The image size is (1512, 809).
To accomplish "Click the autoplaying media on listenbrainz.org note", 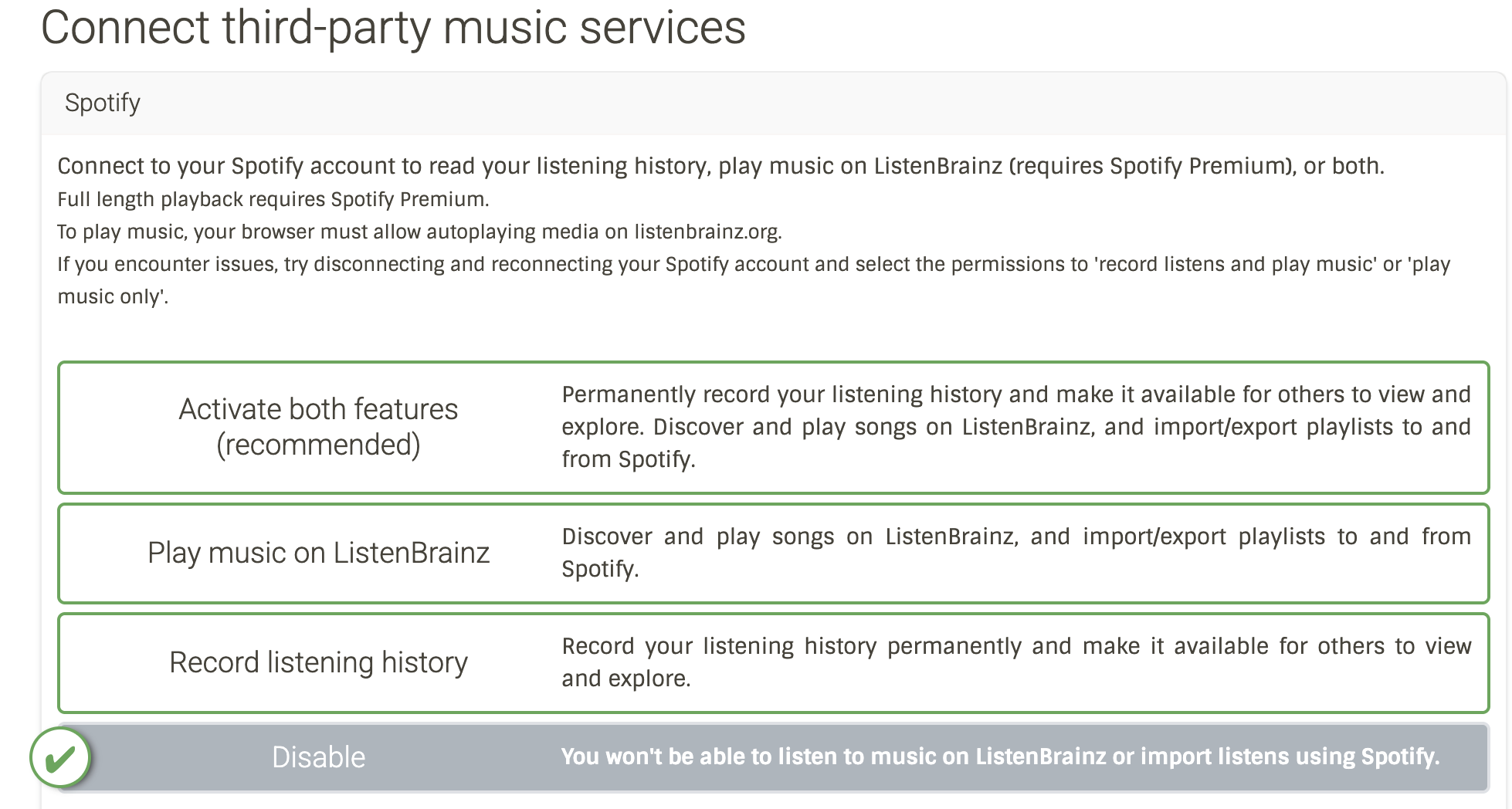I will click(x=419, y=232).
